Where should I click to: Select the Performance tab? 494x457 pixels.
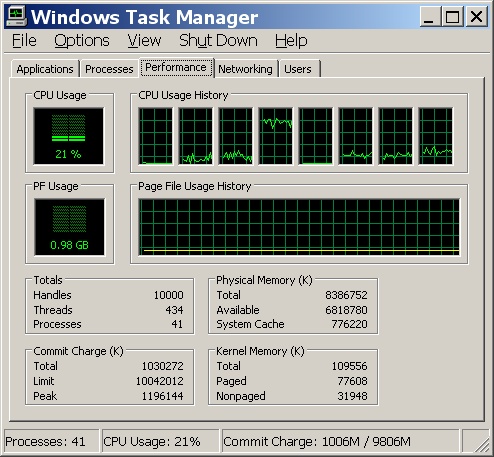coord(176,68)
